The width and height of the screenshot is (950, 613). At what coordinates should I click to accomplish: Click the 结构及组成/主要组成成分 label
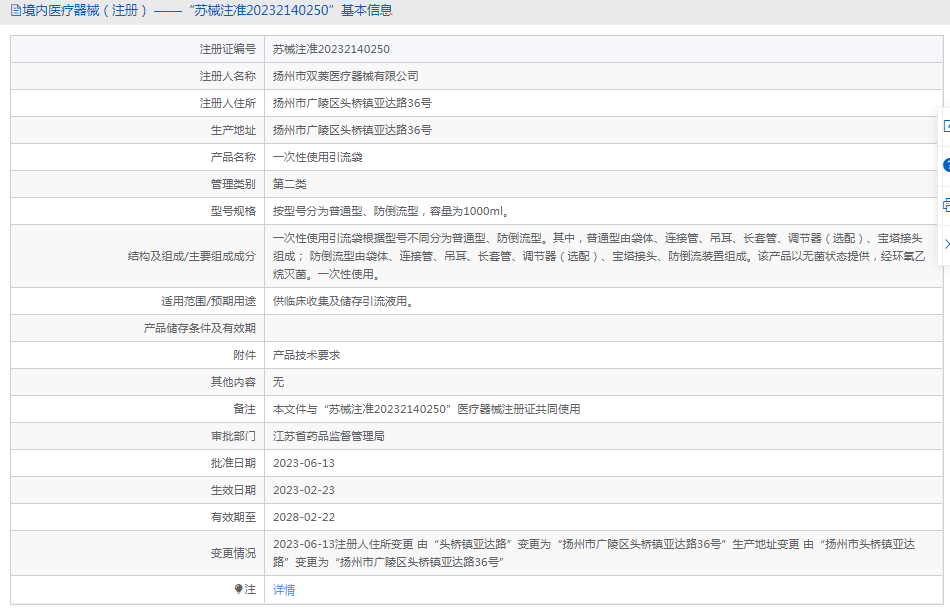tap(191, 256)
